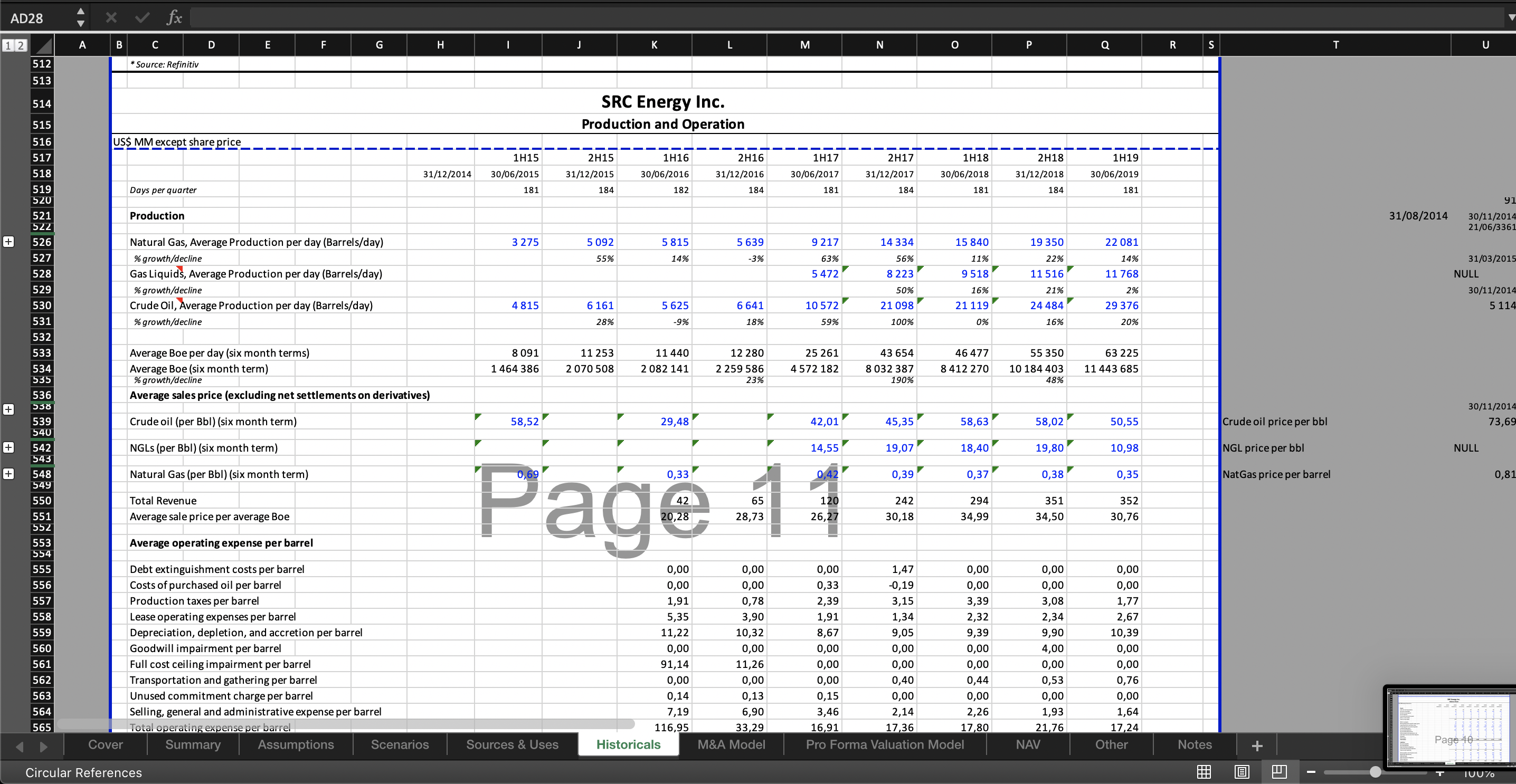Switch to the NAV sheet tab

coord(1028,744)
